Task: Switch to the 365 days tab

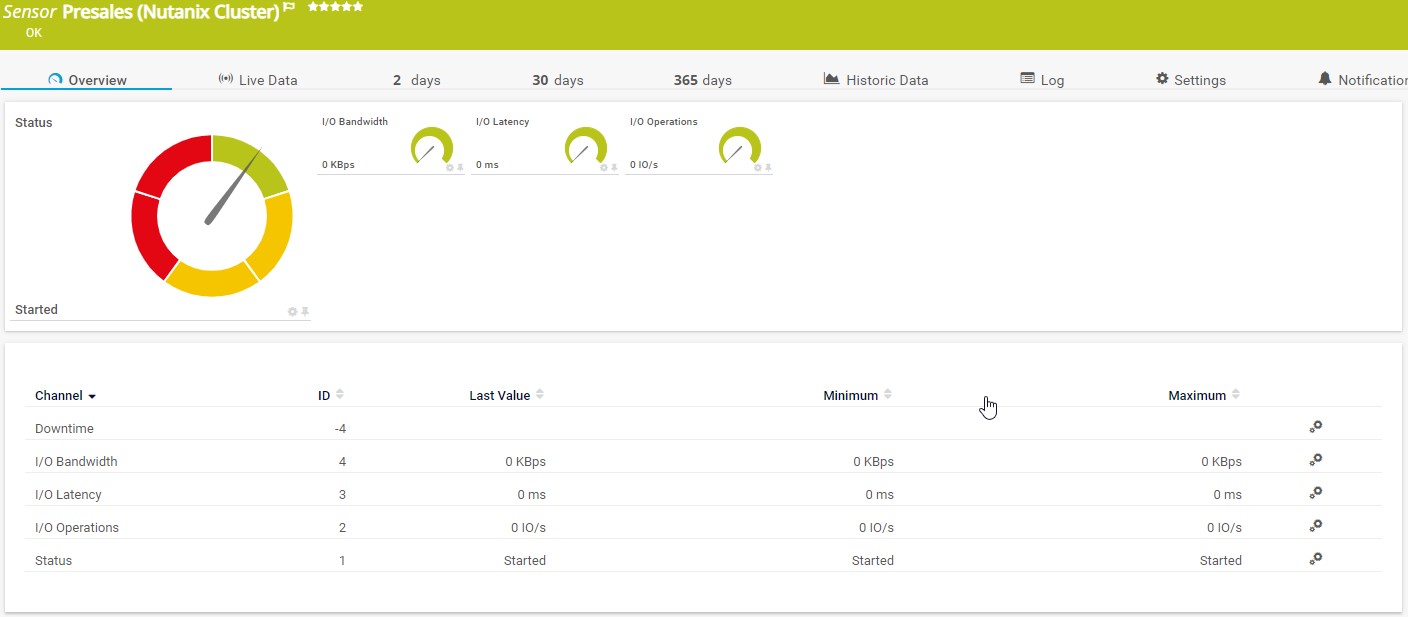Action: (701, 79)
